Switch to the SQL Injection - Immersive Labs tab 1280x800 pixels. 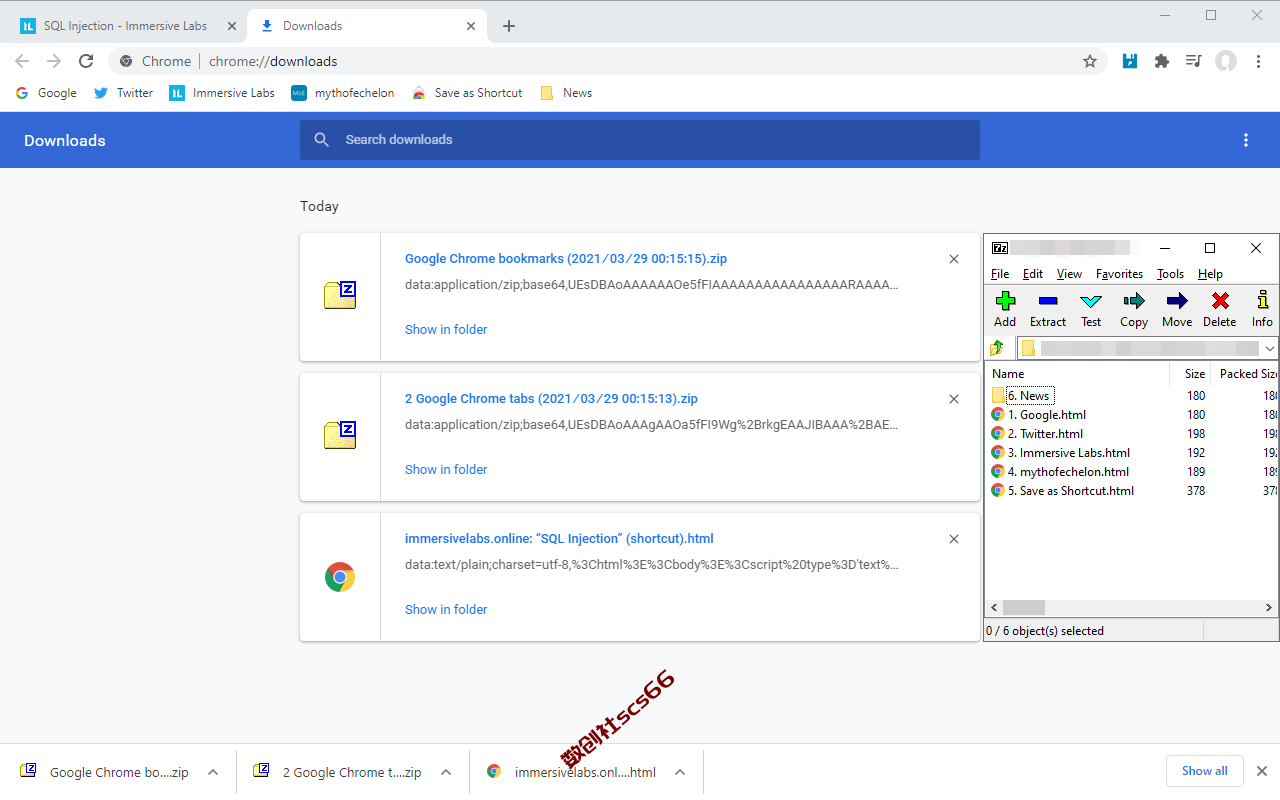point(125,26)
